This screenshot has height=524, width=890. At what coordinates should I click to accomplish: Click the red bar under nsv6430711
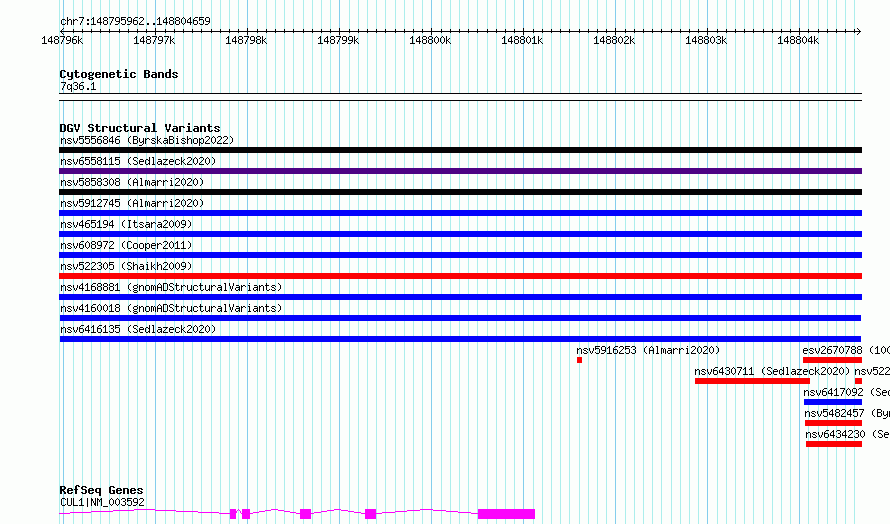(752, 382)
